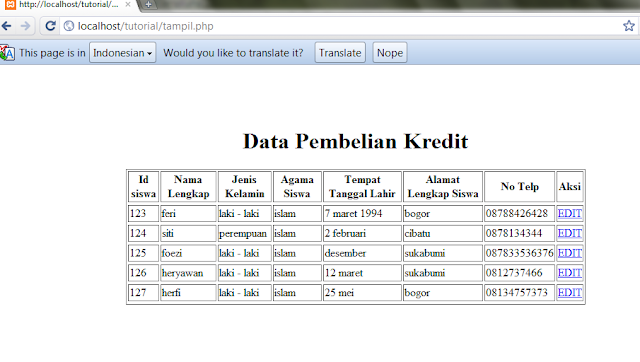Click EDIT link for herfi row
This screenshot has width=640, height=362.
569,293
